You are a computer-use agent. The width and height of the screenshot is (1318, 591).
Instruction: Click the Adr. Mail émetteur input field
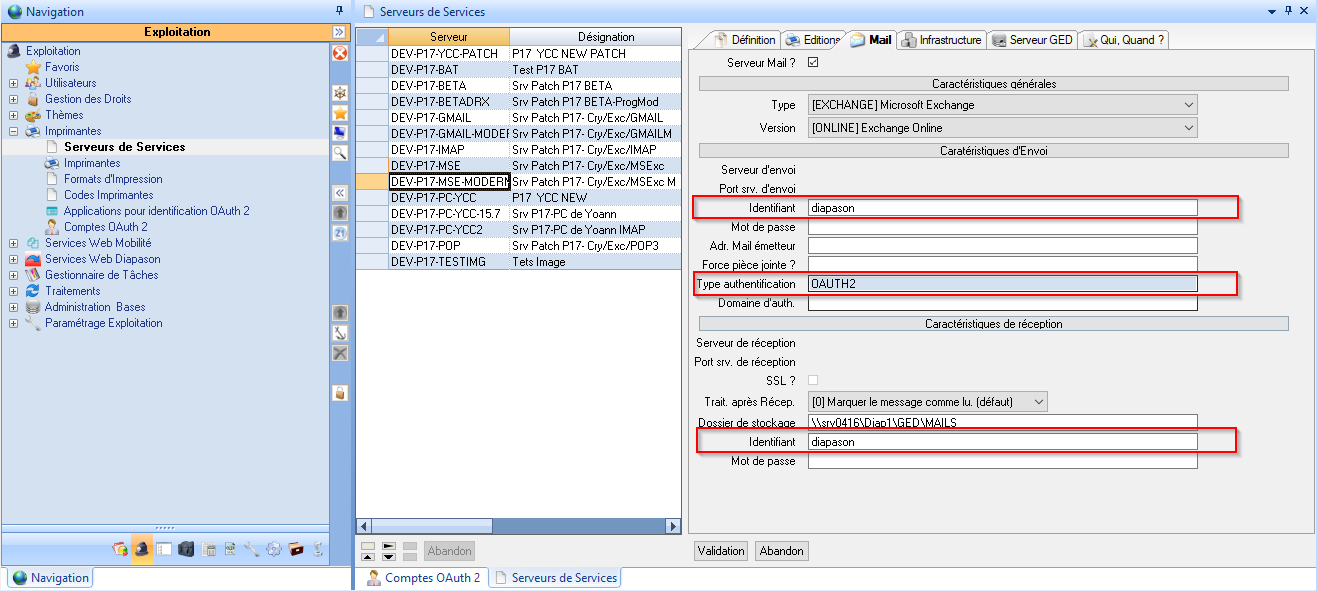coord(1002,246)
